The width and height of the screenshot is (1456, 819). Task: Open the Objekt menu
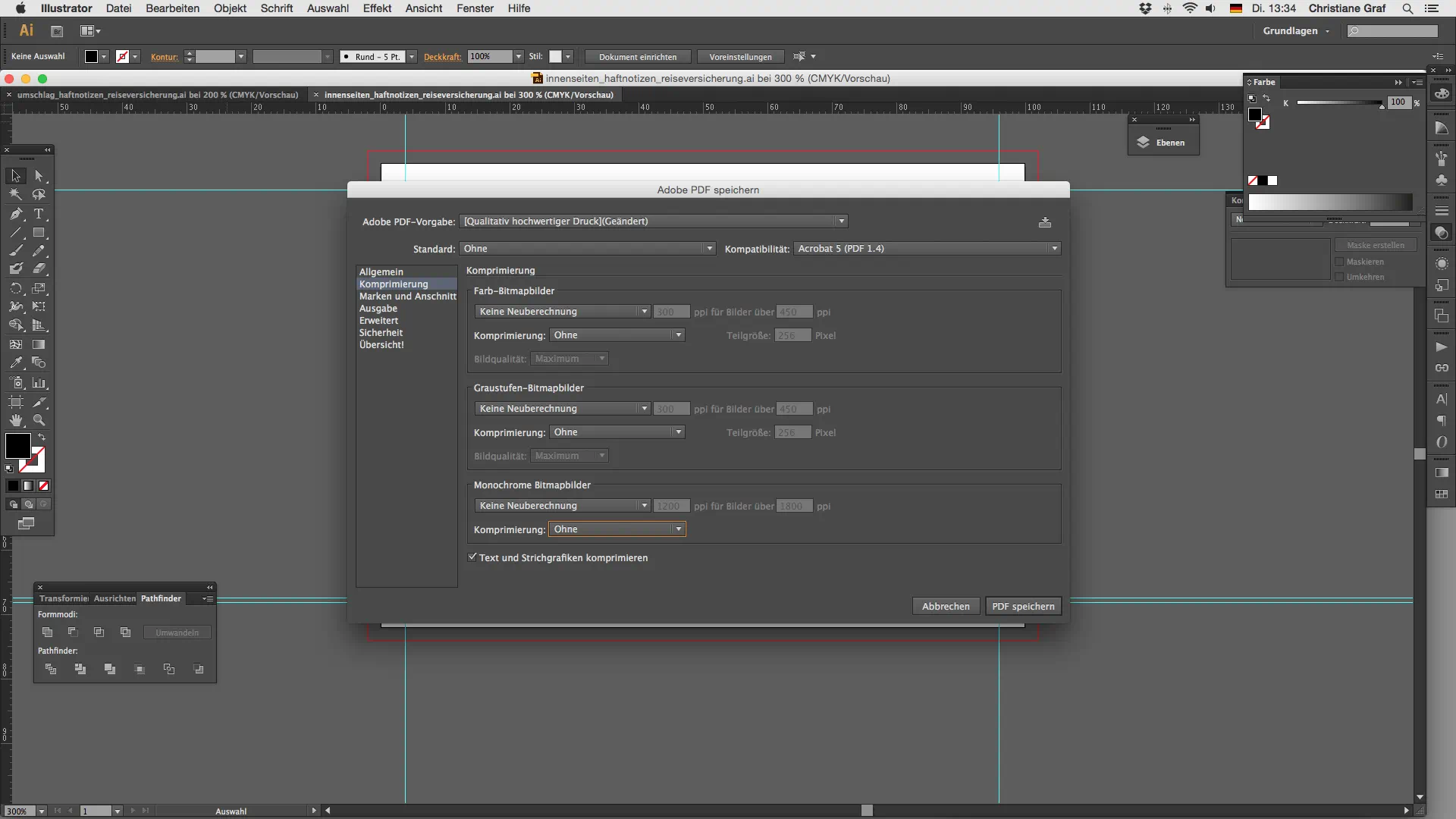point(230,8)
